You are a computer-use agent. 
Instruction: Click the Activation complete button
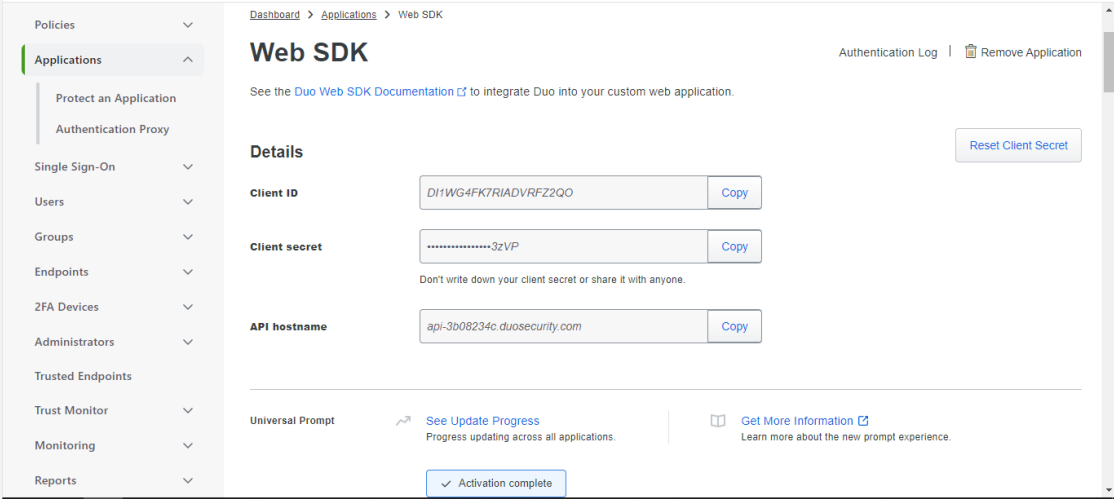[496, 483]
